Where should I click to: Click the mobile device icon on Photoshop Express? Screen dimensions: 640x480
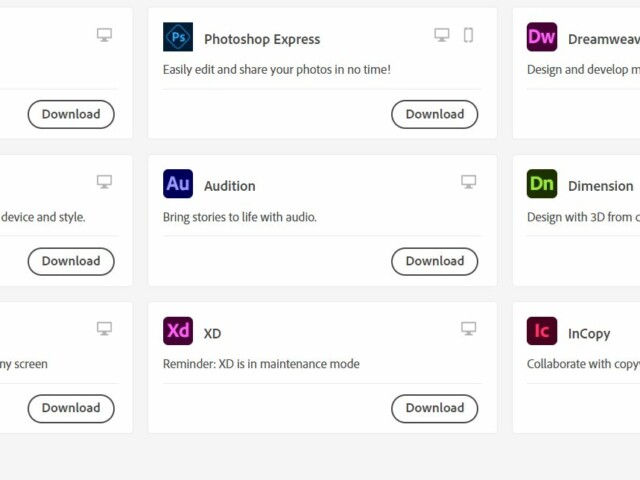pyautogui.click(x=468, y=35)
